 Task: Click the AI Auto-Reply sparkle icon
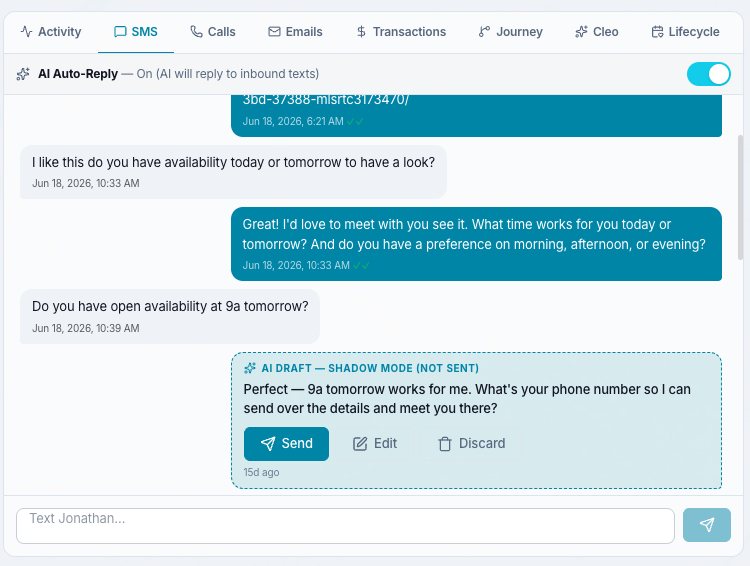click(x=23, y=74)
